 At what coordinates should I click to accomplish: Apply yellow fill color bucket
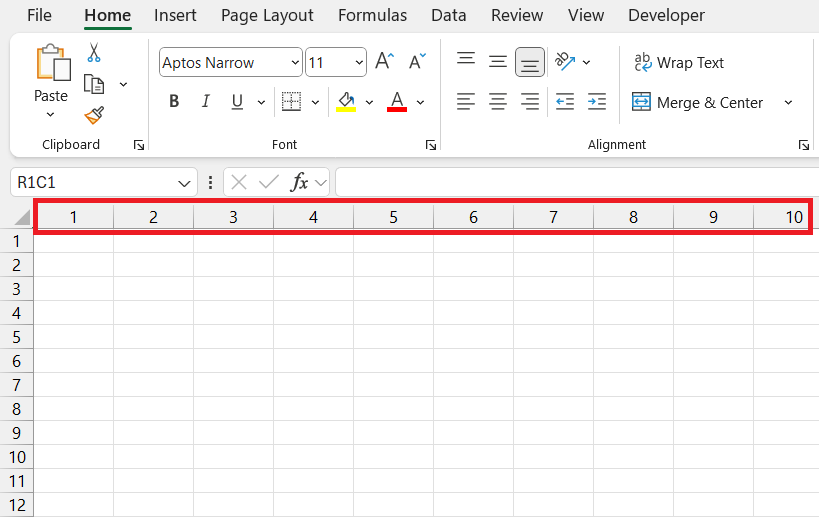coord(346,101)
